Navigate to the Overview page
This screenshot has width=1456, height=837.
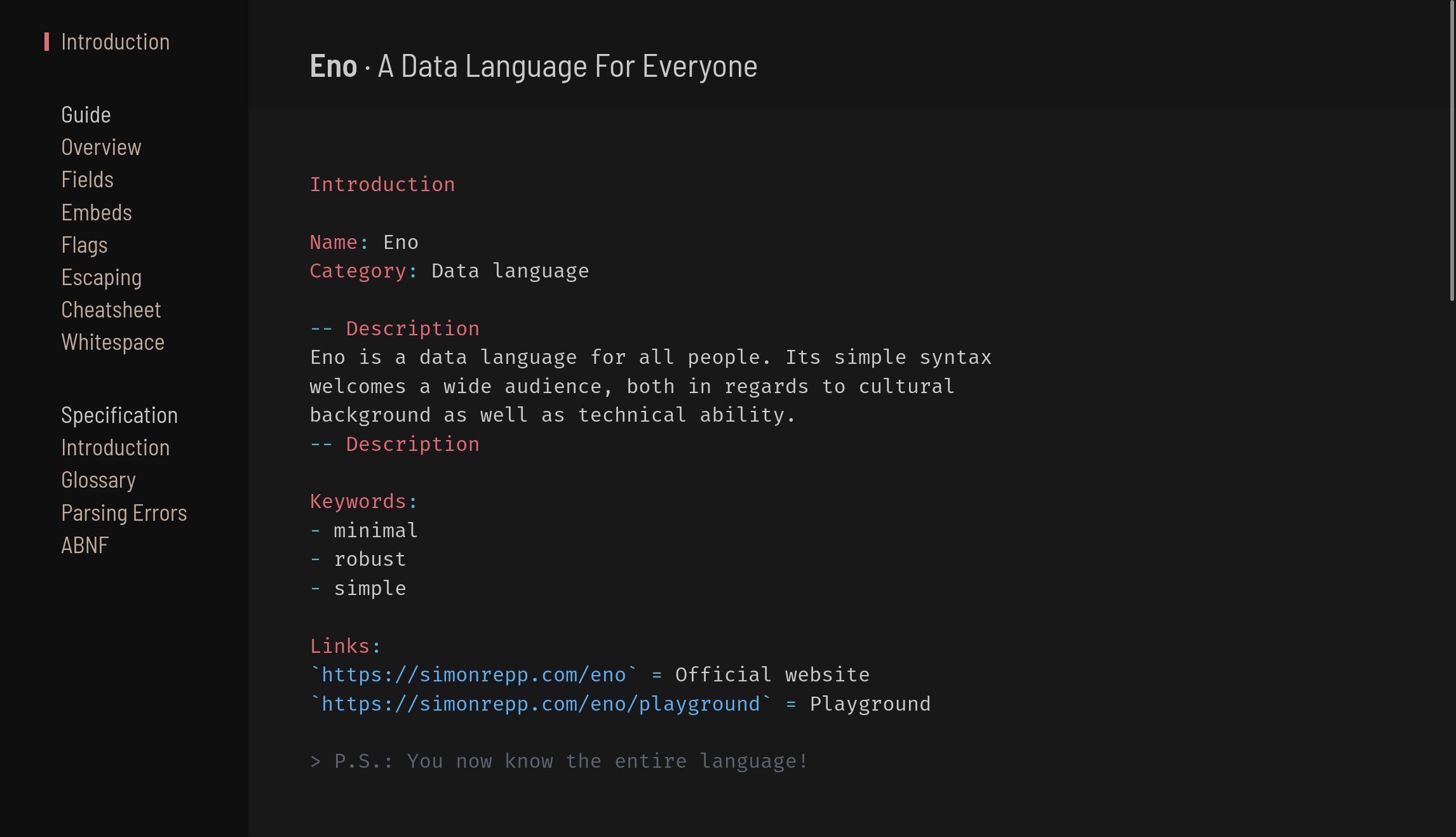(101, 147)
